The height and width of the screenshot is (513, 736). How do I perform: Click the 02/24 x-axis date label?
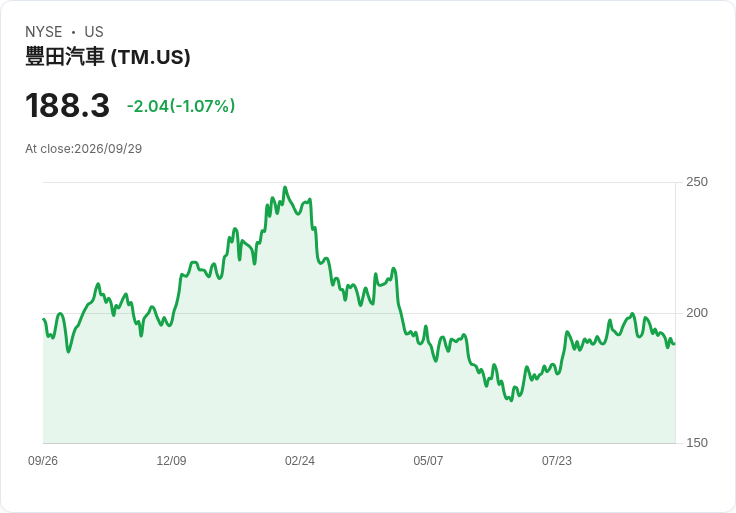coord(299,461)
